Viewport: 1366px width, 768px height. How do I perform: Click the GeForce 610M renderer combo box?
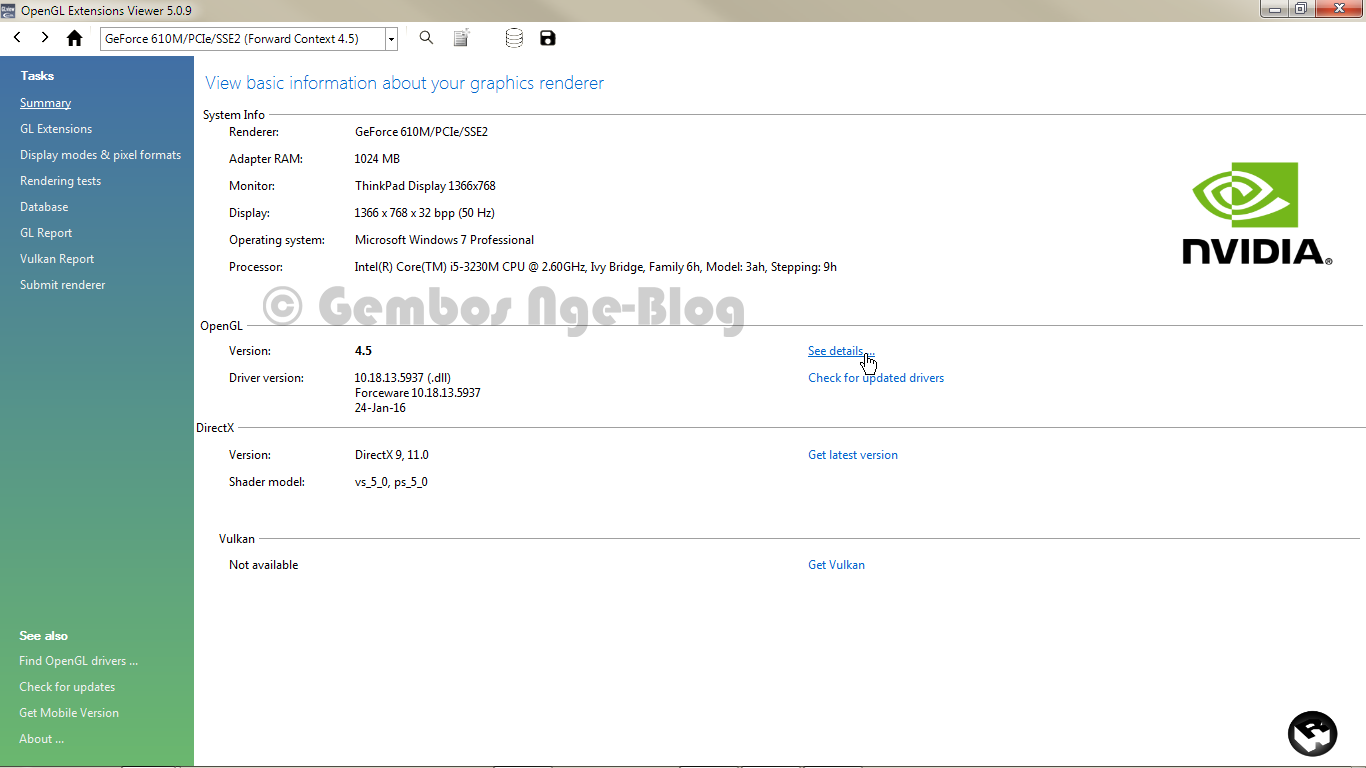(248, 39)
